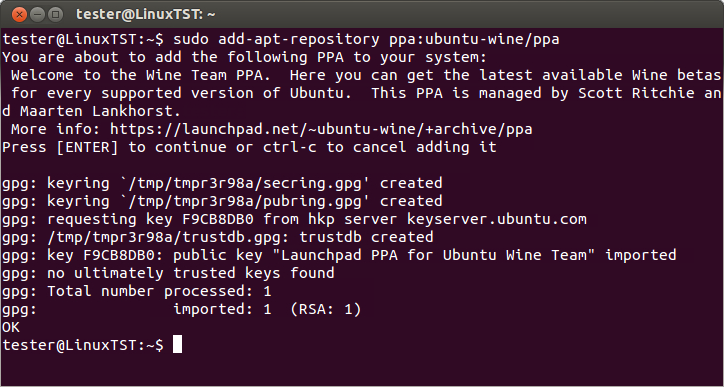This screenshot has height=387, width=724.
Task: Click the launchpad.net ubuntu-wine PPA URL
Action: point(321,129)
